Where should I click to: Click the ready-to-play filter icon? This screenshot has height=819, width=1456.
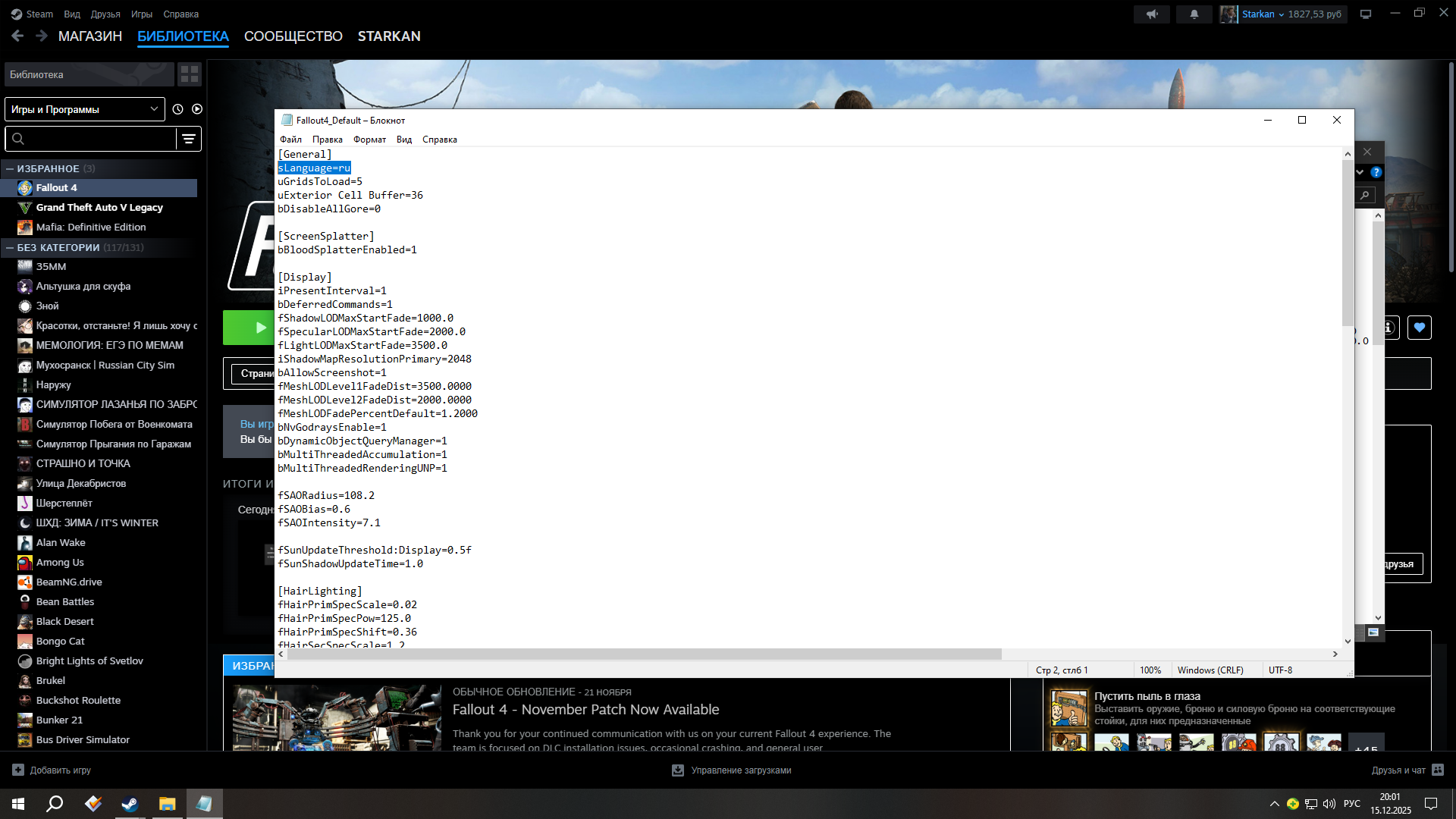click(197, 109)
